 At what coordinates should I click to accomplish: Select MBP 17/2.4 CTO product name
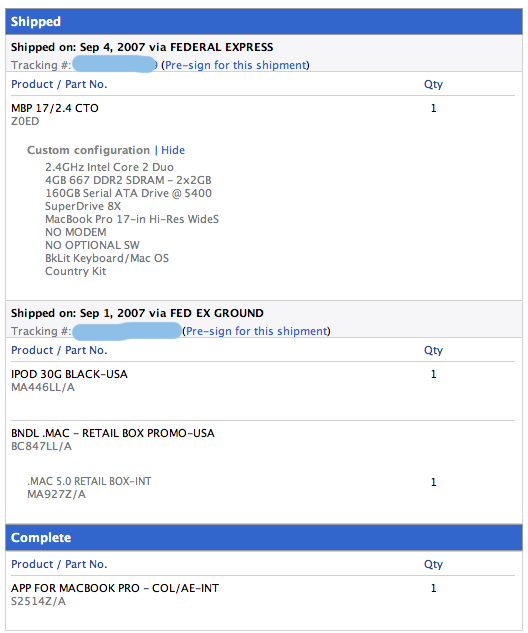tap(55, 108)
